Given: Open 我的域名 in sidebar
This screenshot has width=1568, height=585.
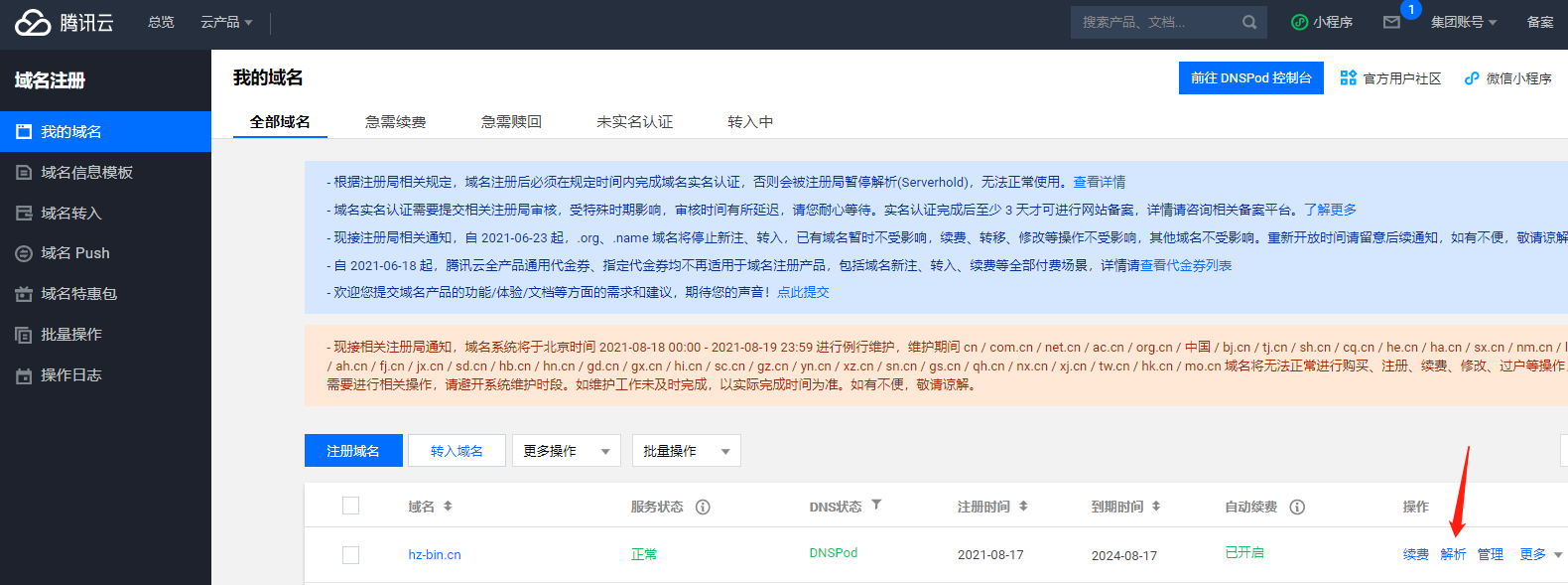Looking at the screenshot, I should click(105, 131).
